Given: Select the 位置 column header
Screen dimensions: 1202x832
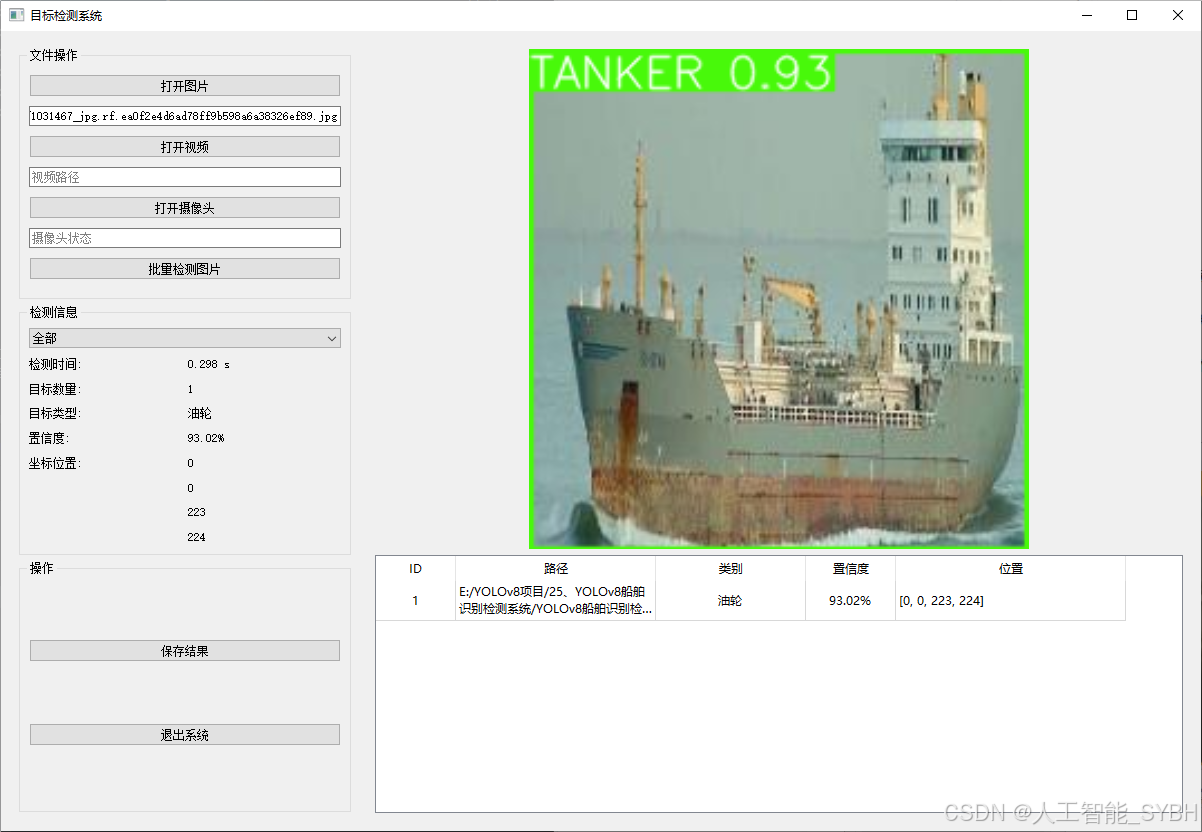Looking at the screenshot, I should [x=1011, y=569].
